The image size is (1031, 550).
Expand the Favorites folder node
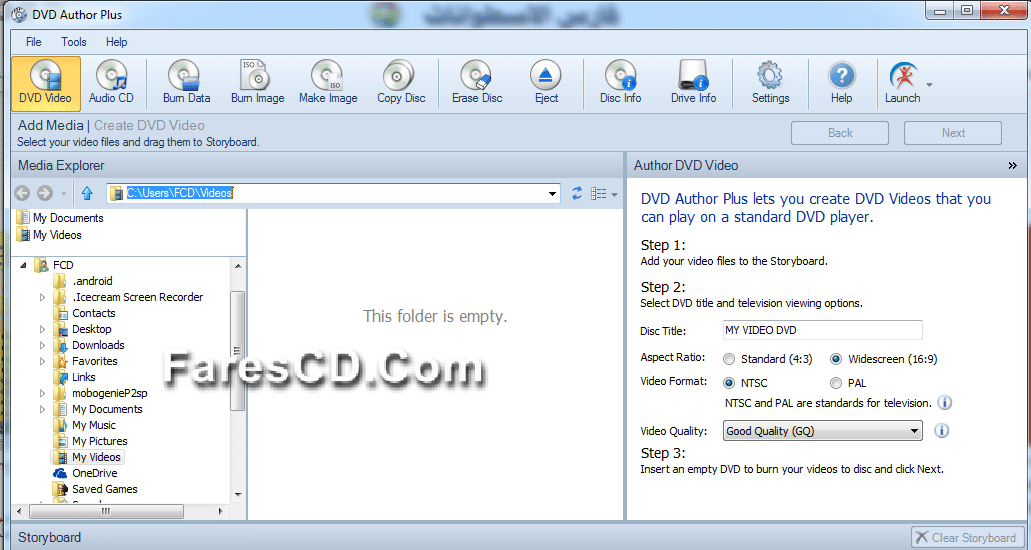[x=43, y=361]
